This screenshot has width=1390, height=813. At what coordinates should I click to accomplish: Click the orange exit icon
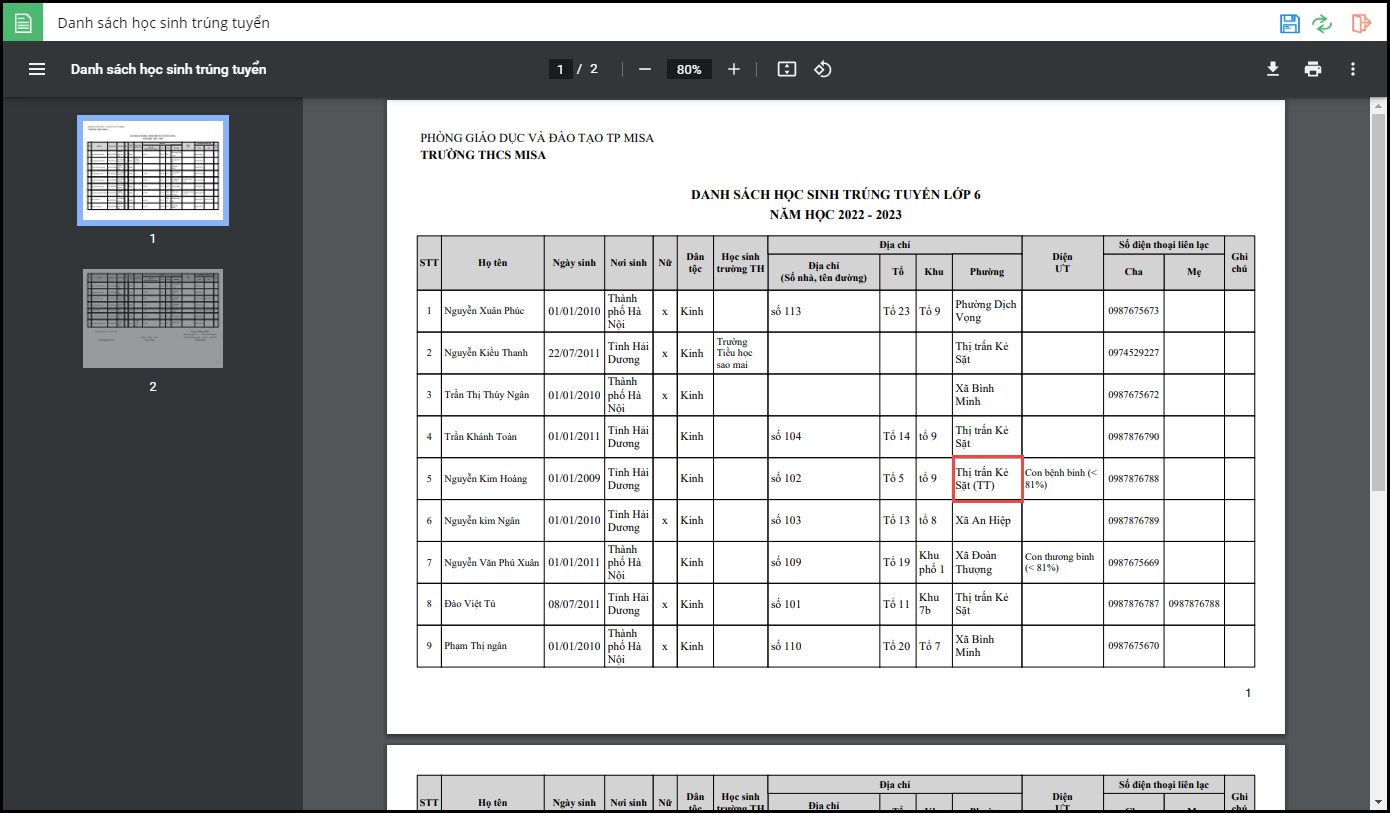1360,23
